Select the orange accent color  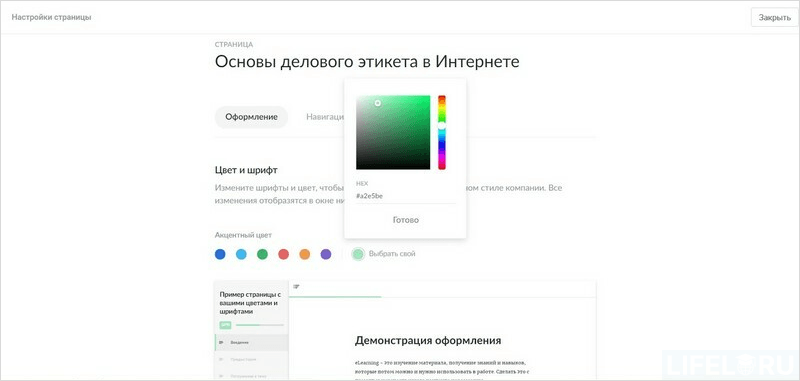point(305,254)
